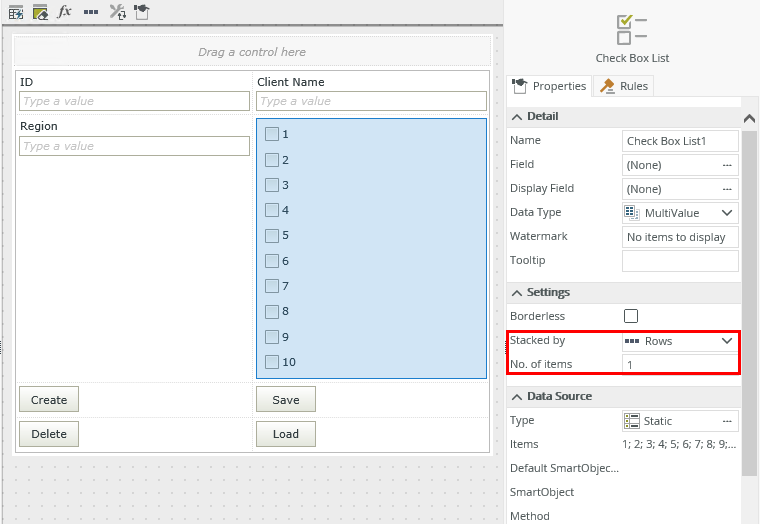This screenshot has height=524, width=760.
Task: Collapse the Data Source section
Action: coord(517,397)
